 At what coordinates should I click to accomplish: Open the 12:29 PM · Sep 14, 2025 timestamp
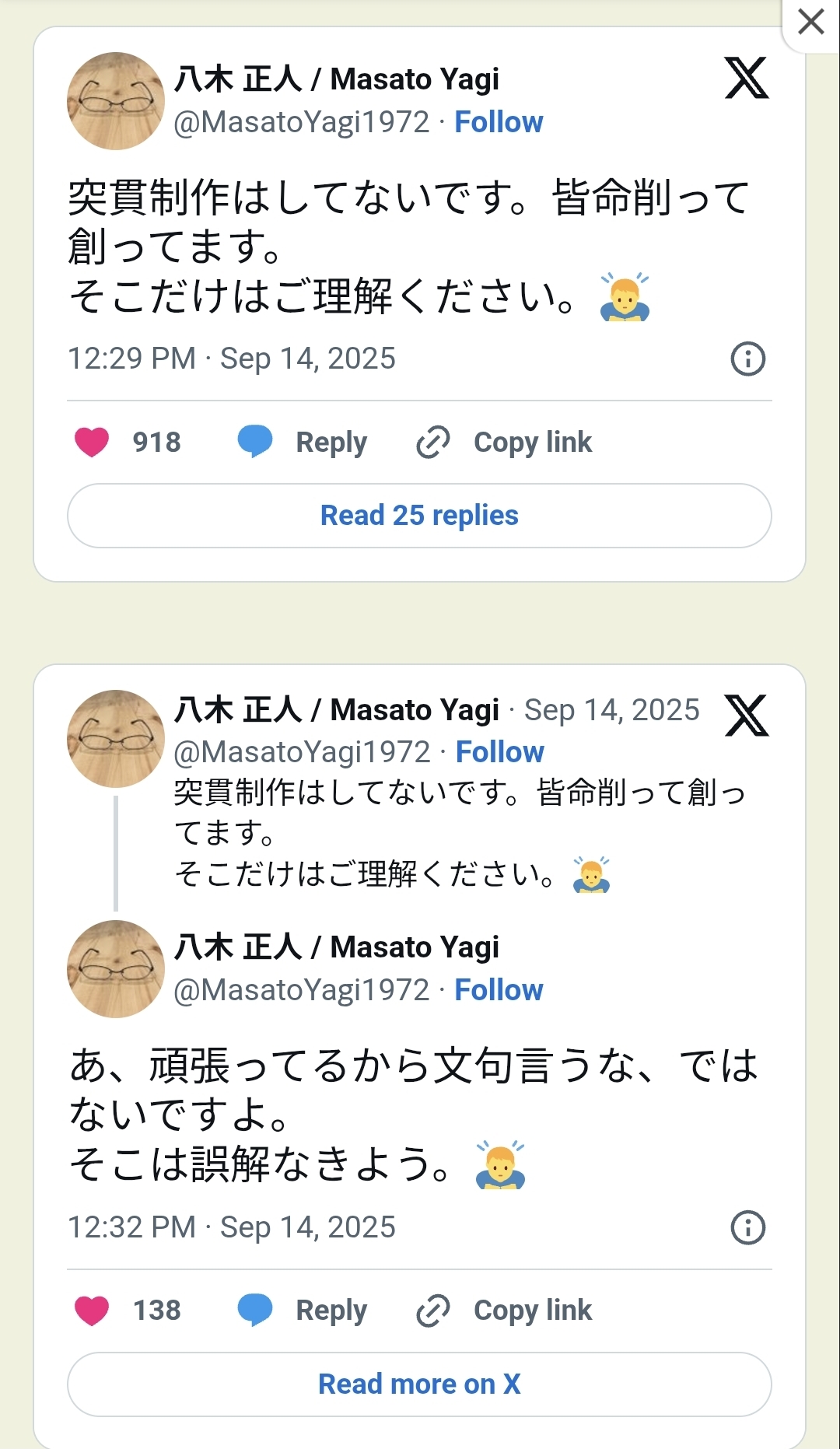pyautogui.click(x=232, y=359)
